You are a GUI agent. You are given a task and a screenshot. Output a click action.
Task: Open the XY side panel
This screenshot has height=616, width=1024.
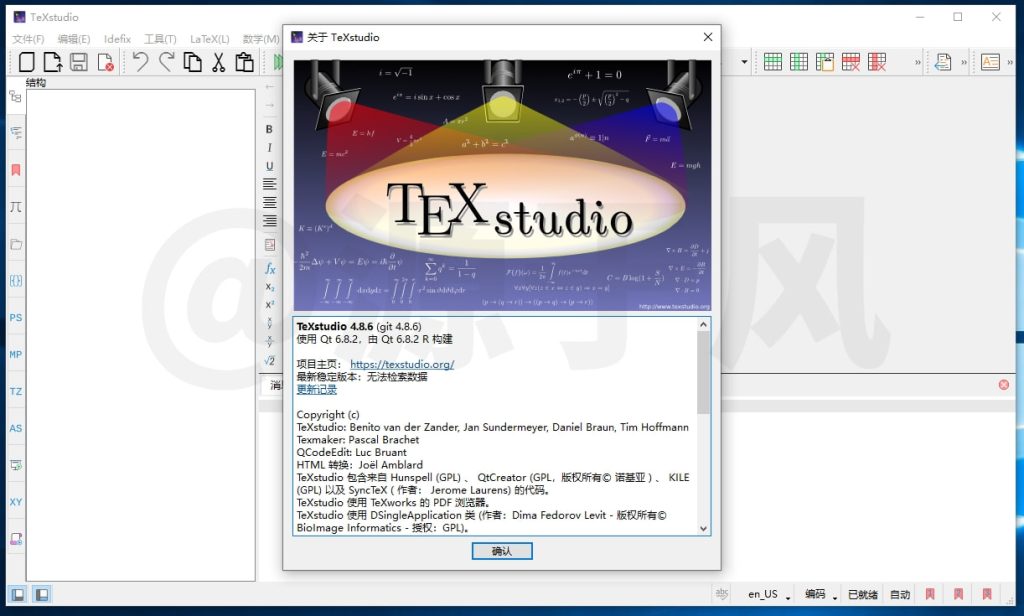(16, 502)
